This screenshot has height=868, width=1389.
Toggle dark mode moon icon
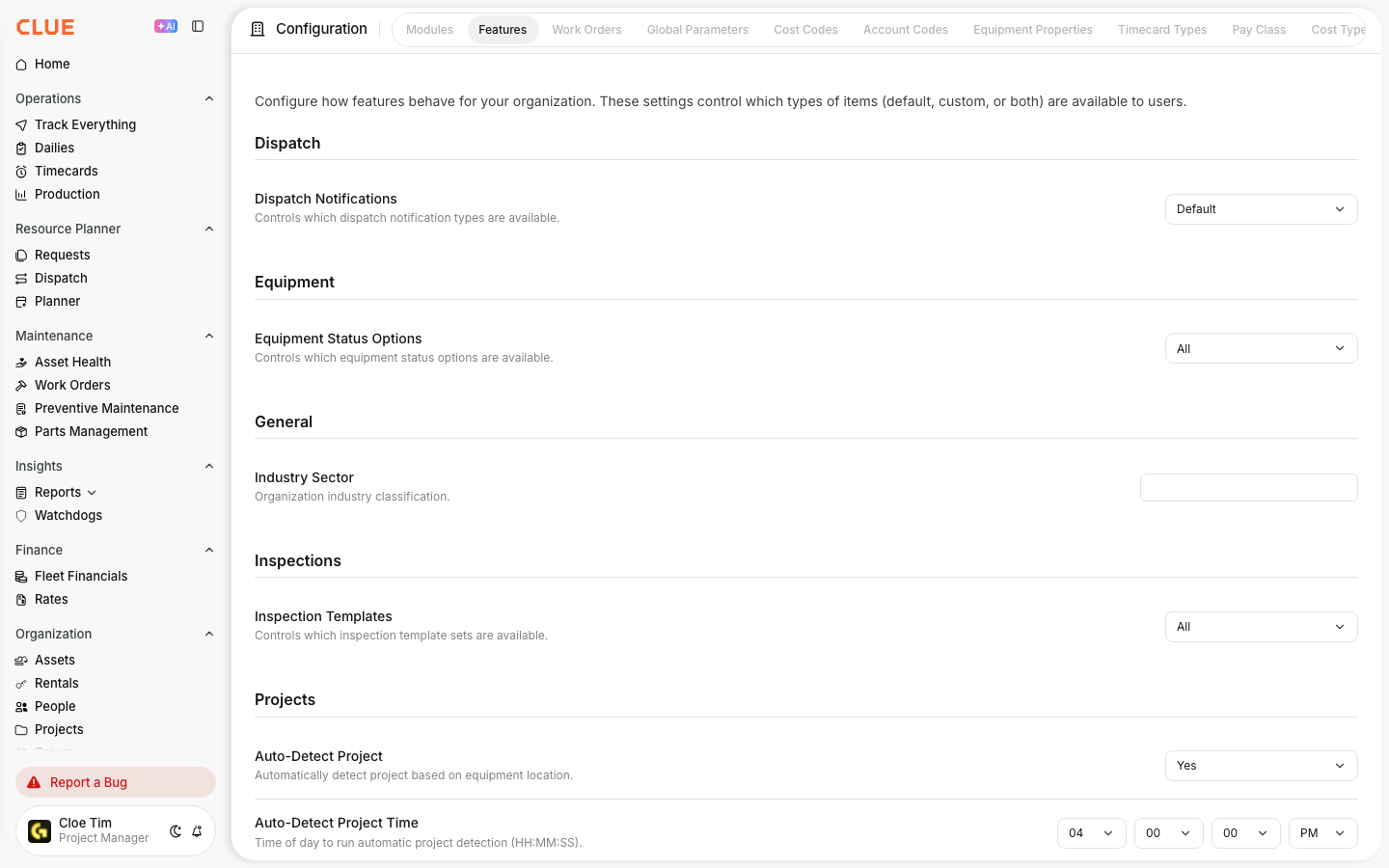(x=176, y=831)
